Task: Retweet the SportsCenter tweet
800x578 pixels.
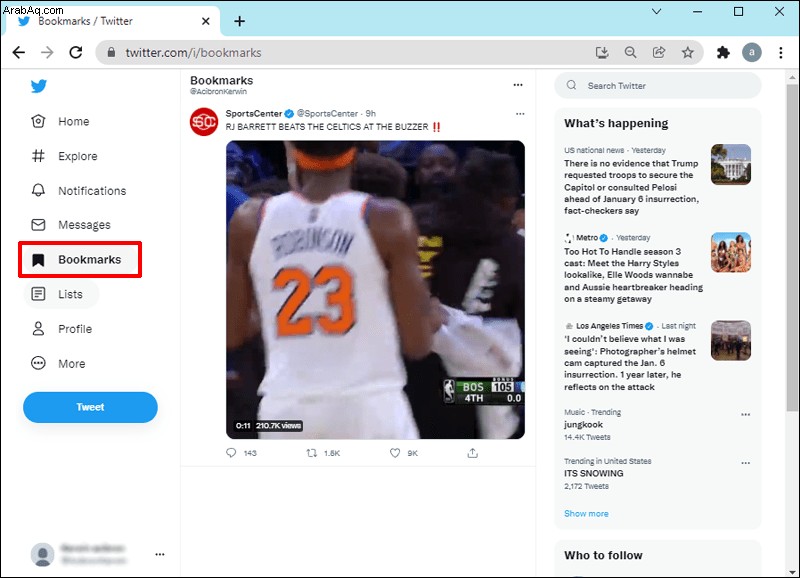Action: pos(312,453)
